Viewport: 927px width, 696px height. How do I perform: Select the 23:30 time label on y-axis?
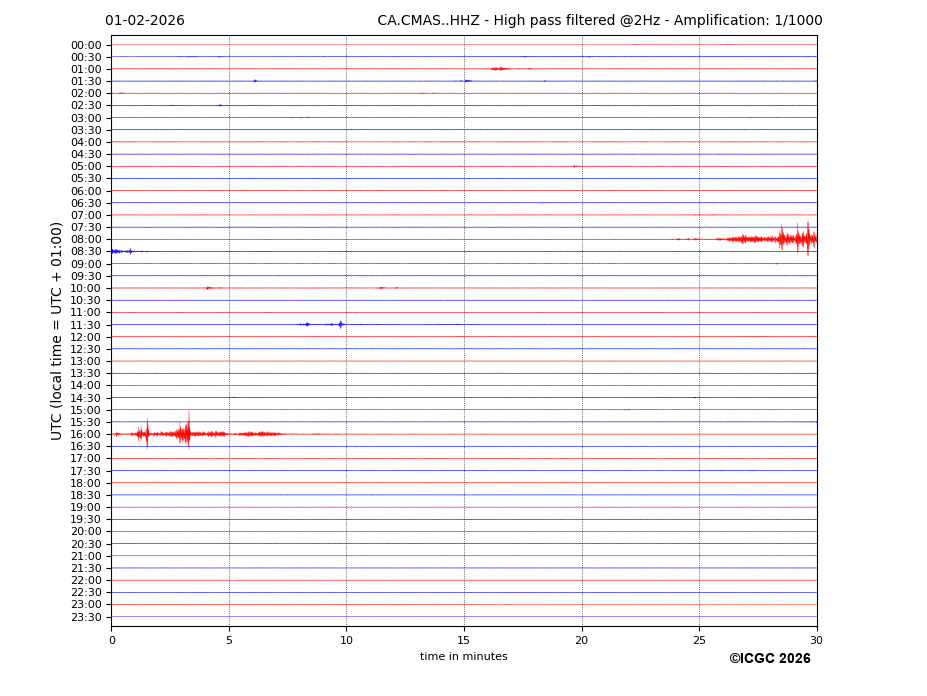(x=86, y=617)
